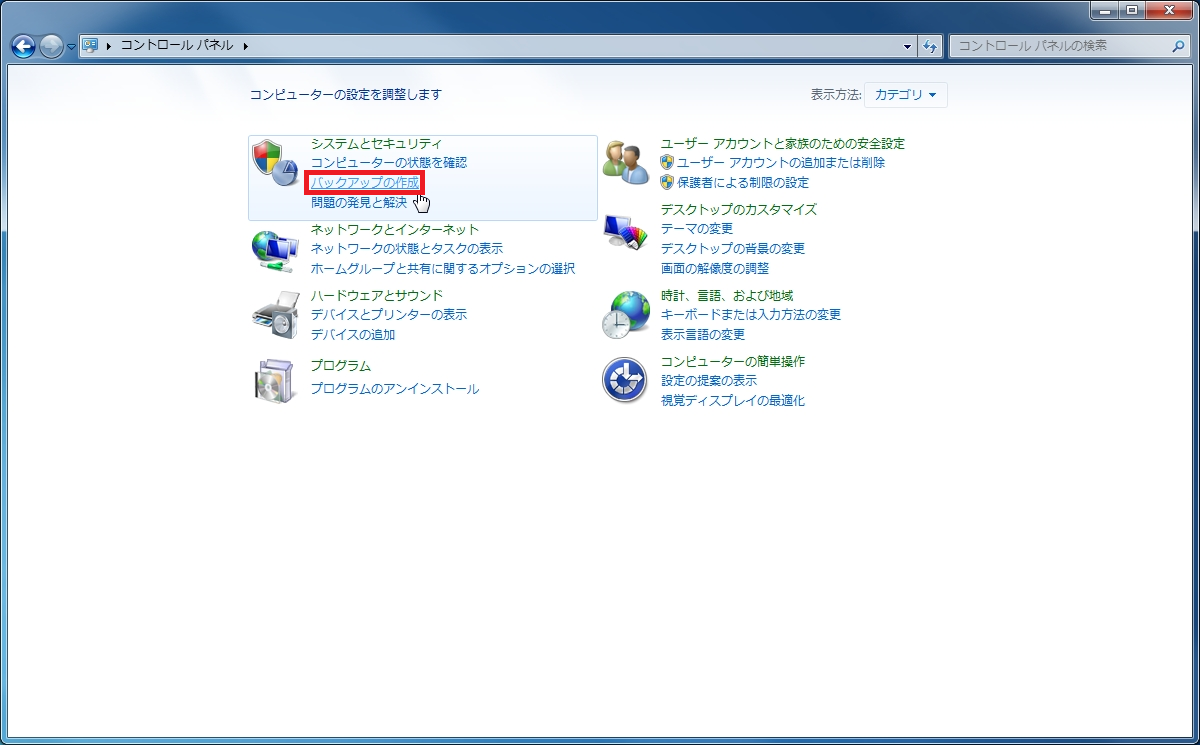This screenshot has height=745, width=1200.
Task: Open デスクトップのカスタマイズ heading link
Action: point(739,209)
